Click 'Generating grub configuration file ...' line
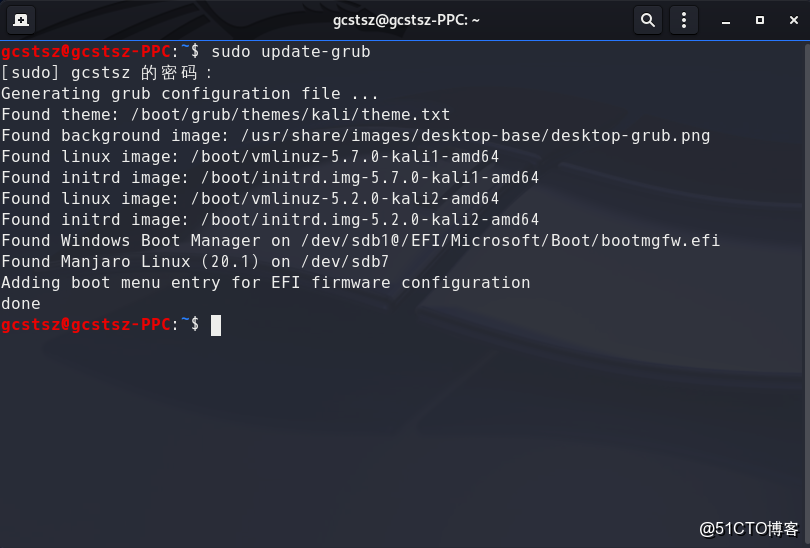This screenshot has width=810, height=548. click(x=190, y=93)
